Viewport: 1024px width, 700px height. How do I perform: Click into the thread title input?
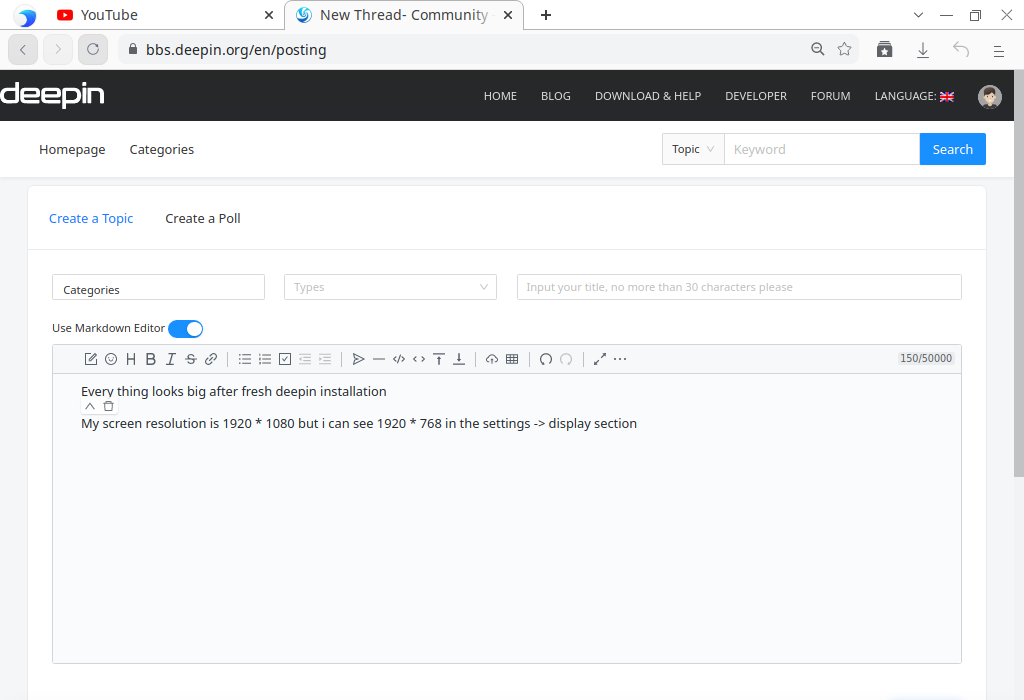(739, 287)
